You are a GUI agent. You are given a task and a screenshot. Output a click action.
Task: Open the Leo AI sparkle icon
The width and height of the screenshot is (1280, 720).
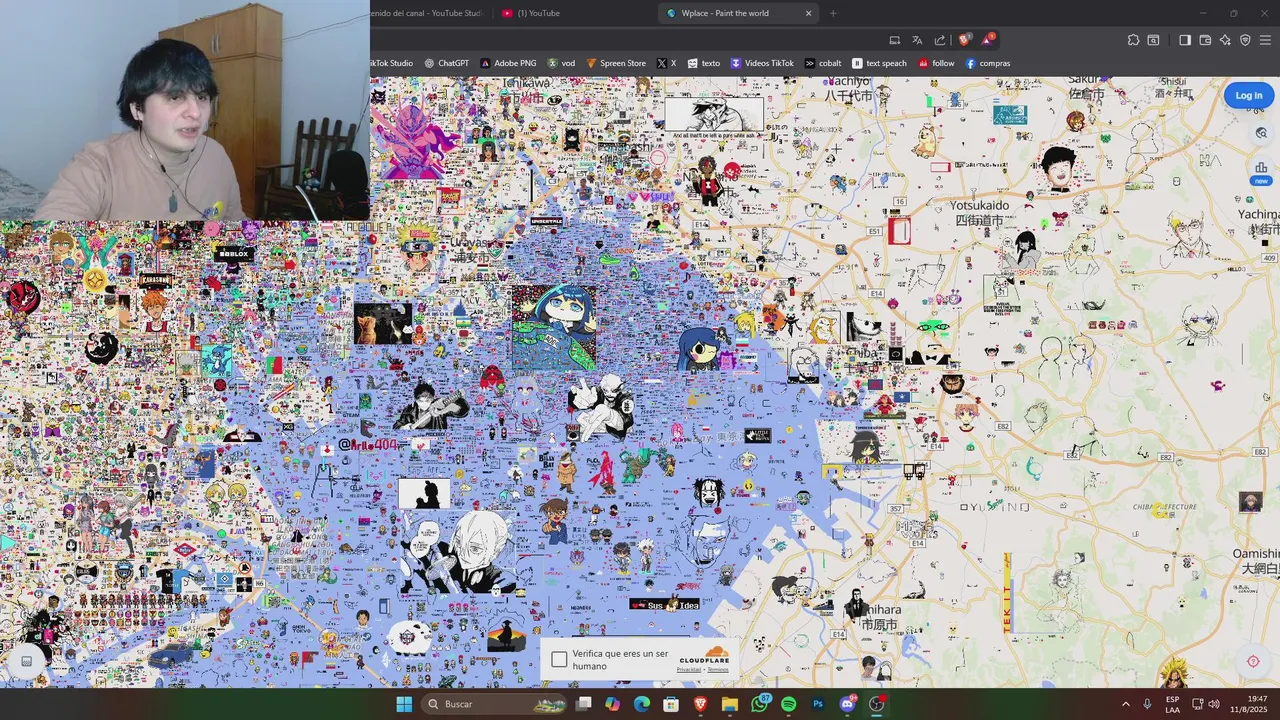point(1225,40)
